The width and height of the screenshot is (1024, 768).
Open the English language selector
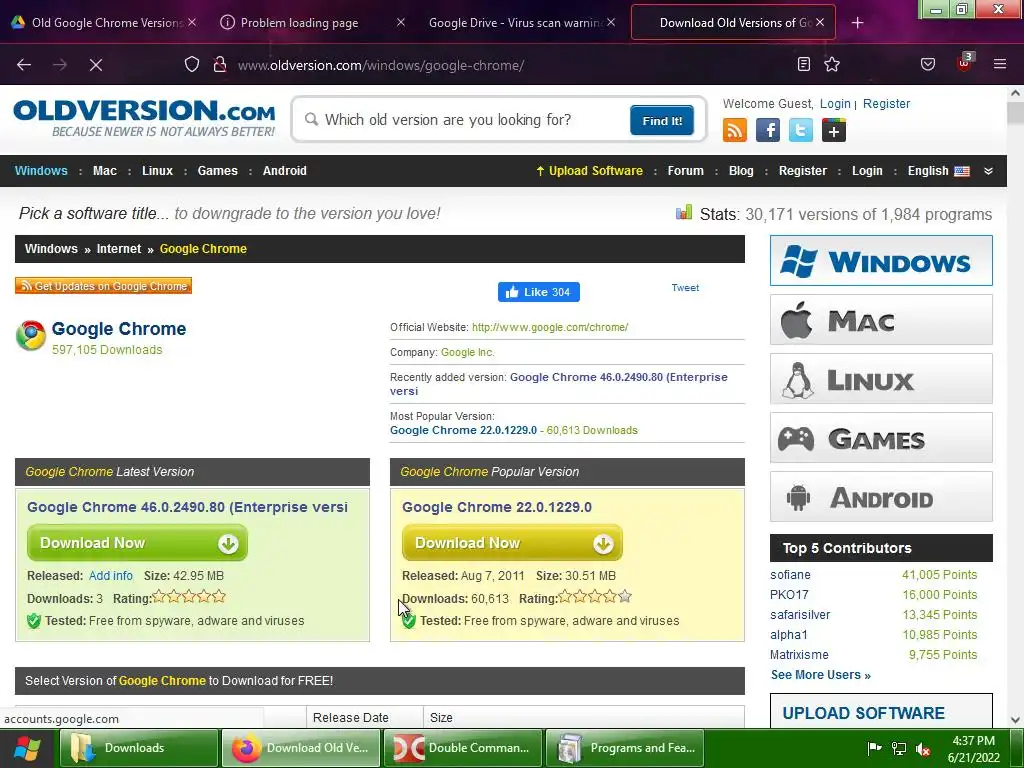[x=938, y=171]
